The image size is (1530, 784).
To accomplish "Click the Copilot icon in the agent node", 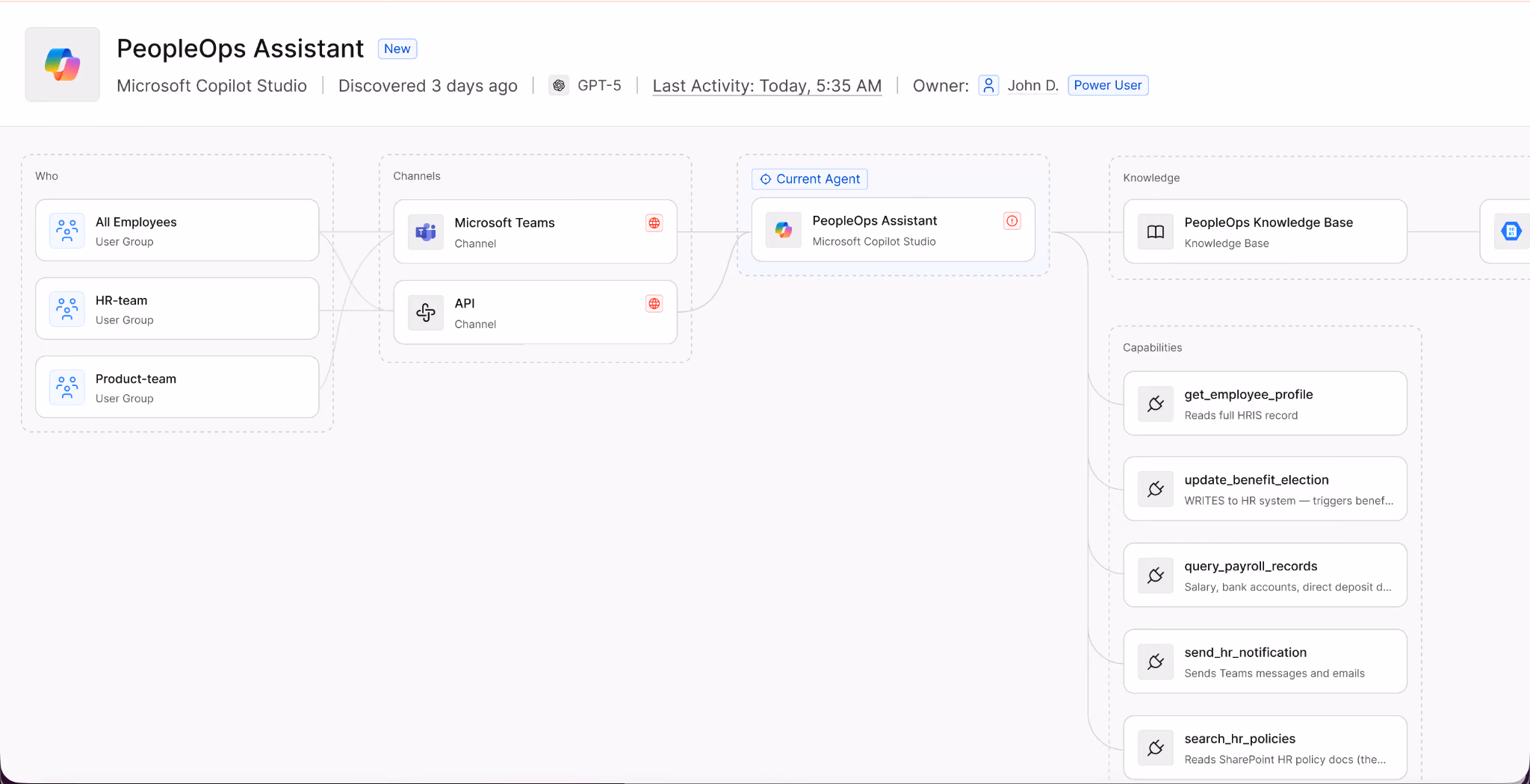I will (784, 230).
